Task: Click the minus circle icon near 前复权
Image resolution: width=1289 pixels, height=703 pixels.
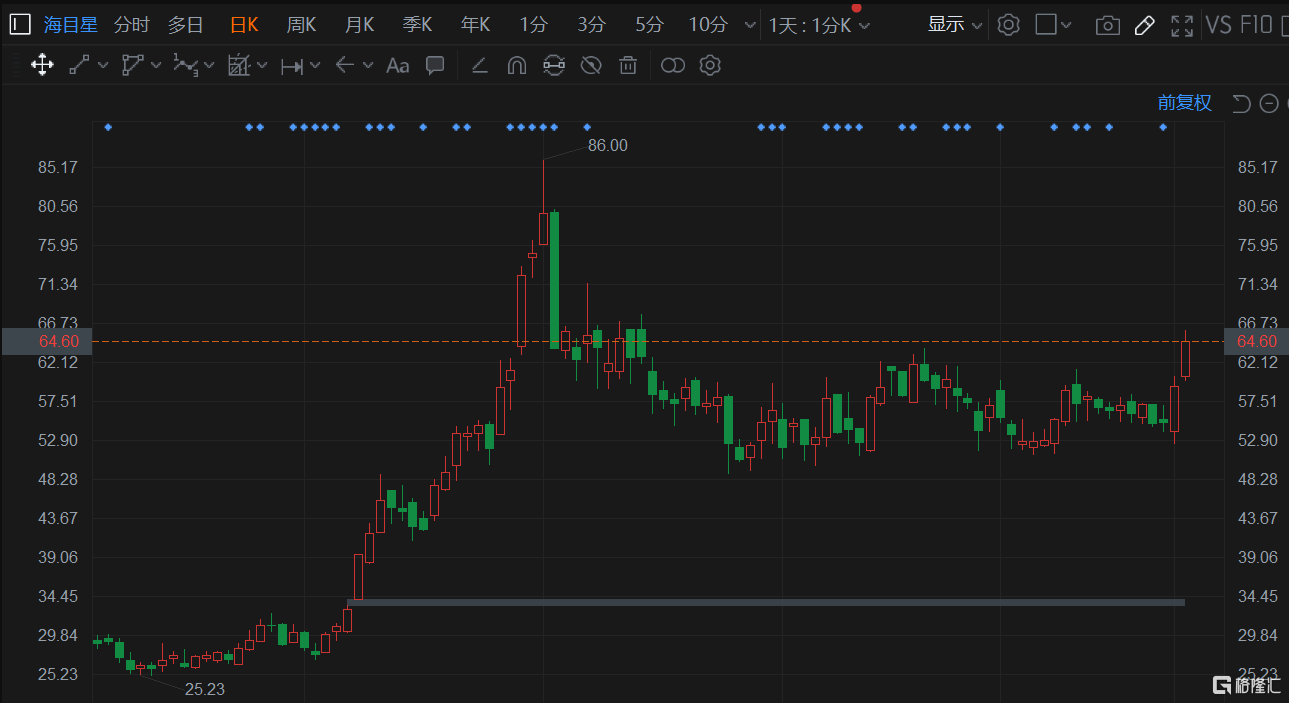Action: pyautogui.click(x=1269, y=103)
